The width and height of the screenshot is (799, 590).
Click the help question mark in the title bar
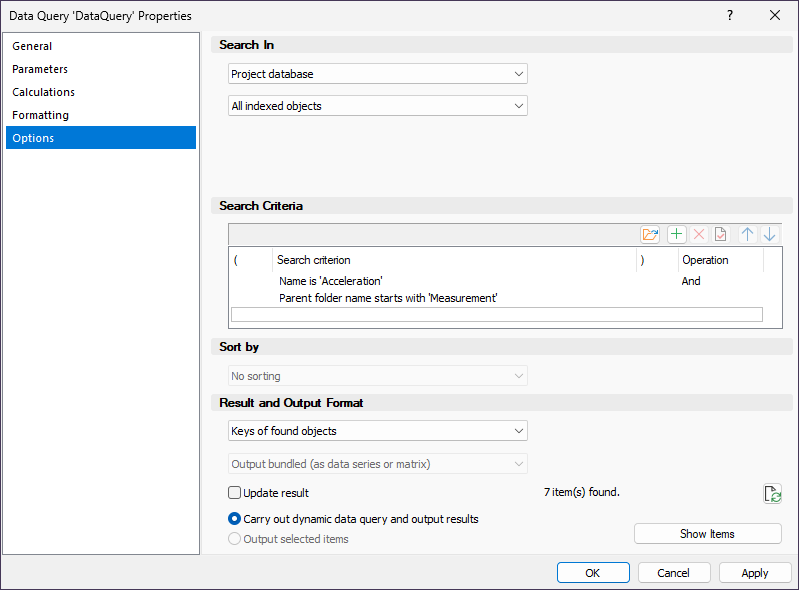click(x=730, y=15)
